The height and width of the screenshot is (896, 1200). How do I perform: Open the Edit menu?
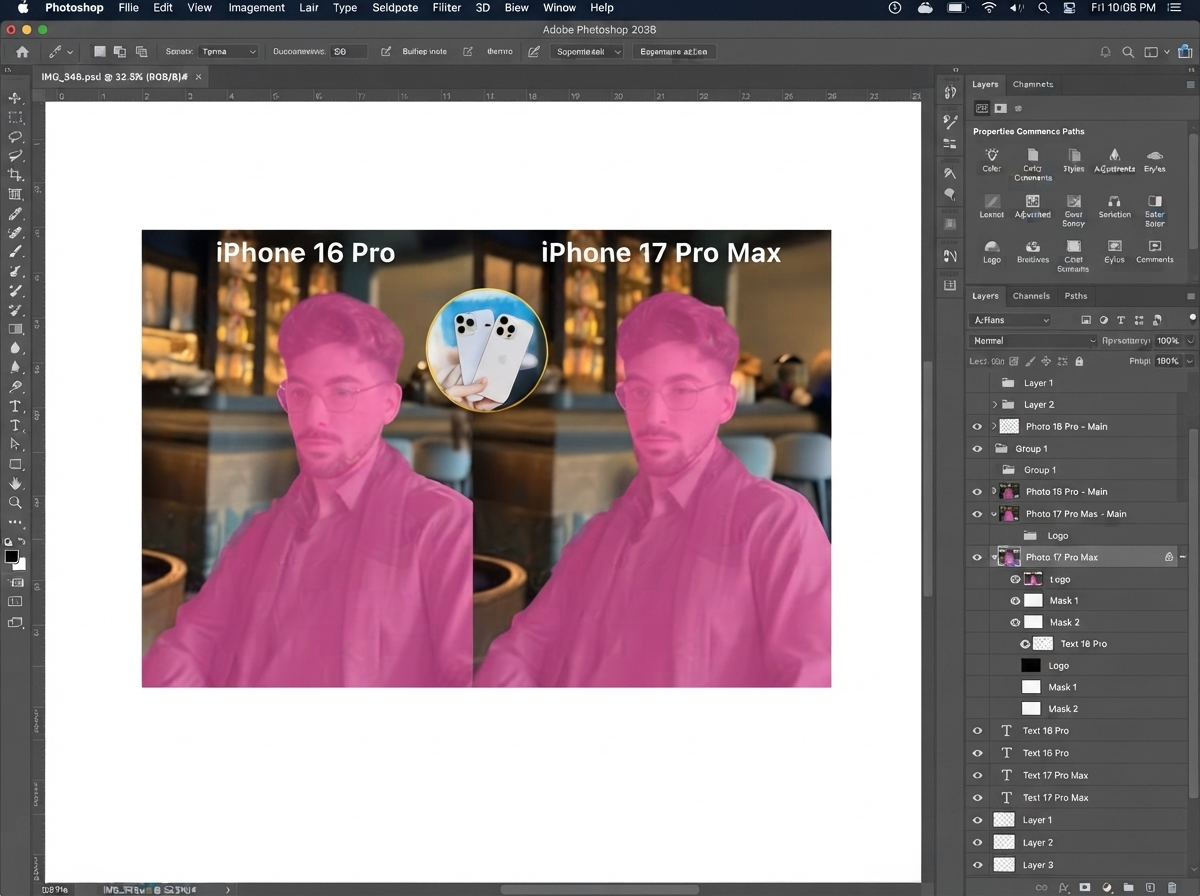(163, 8)
